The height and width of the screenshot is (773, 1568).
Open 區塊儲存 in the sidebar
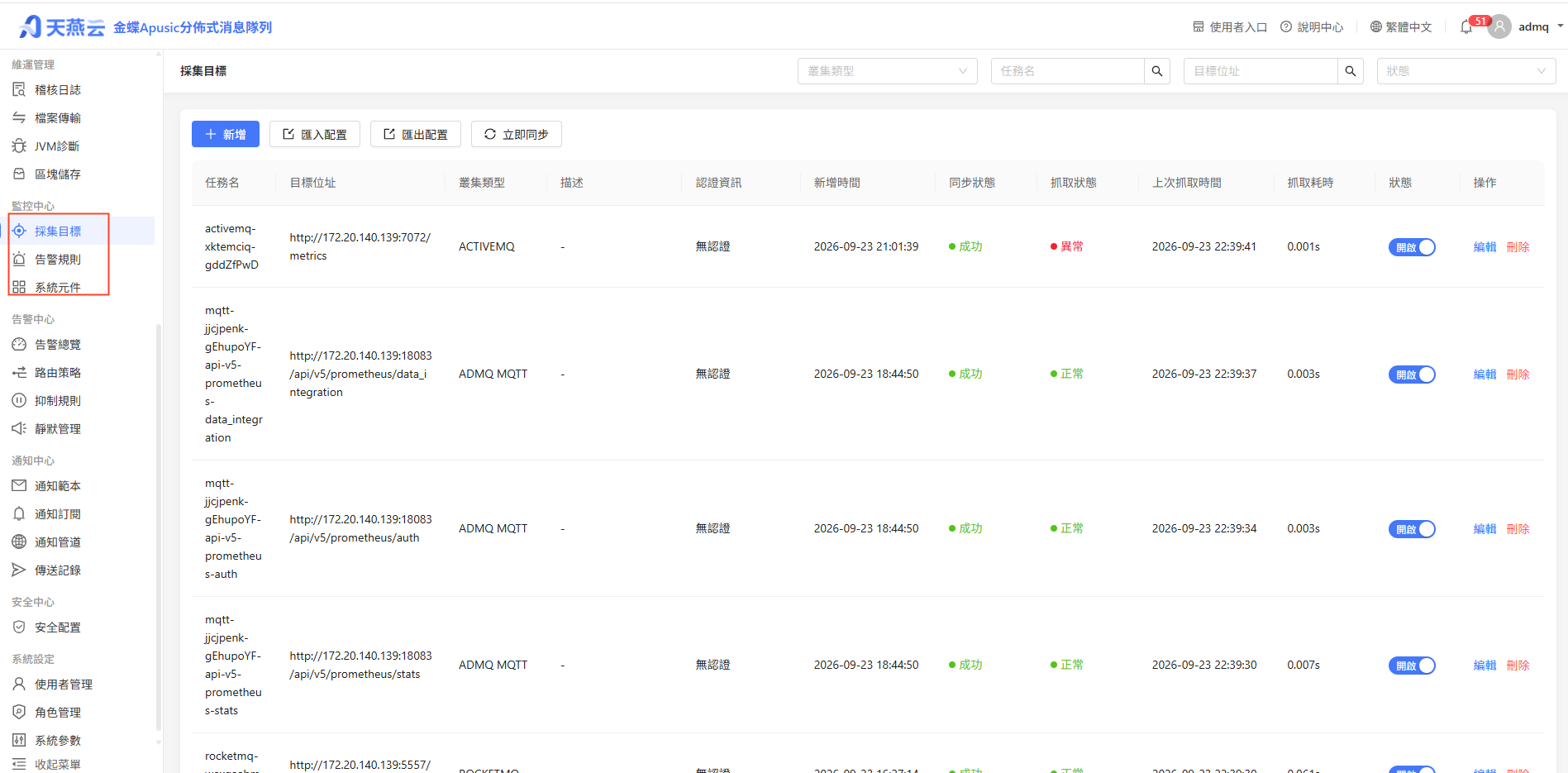pos(58,174)
